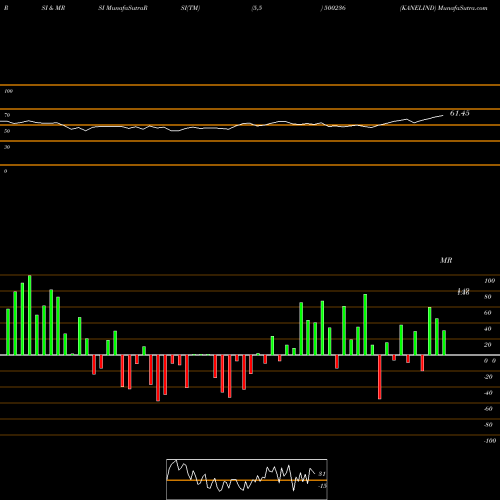This screenshot has width=500, height=500.
Task: Click the MR axis label -40
Action: click(x=488, y=393)
